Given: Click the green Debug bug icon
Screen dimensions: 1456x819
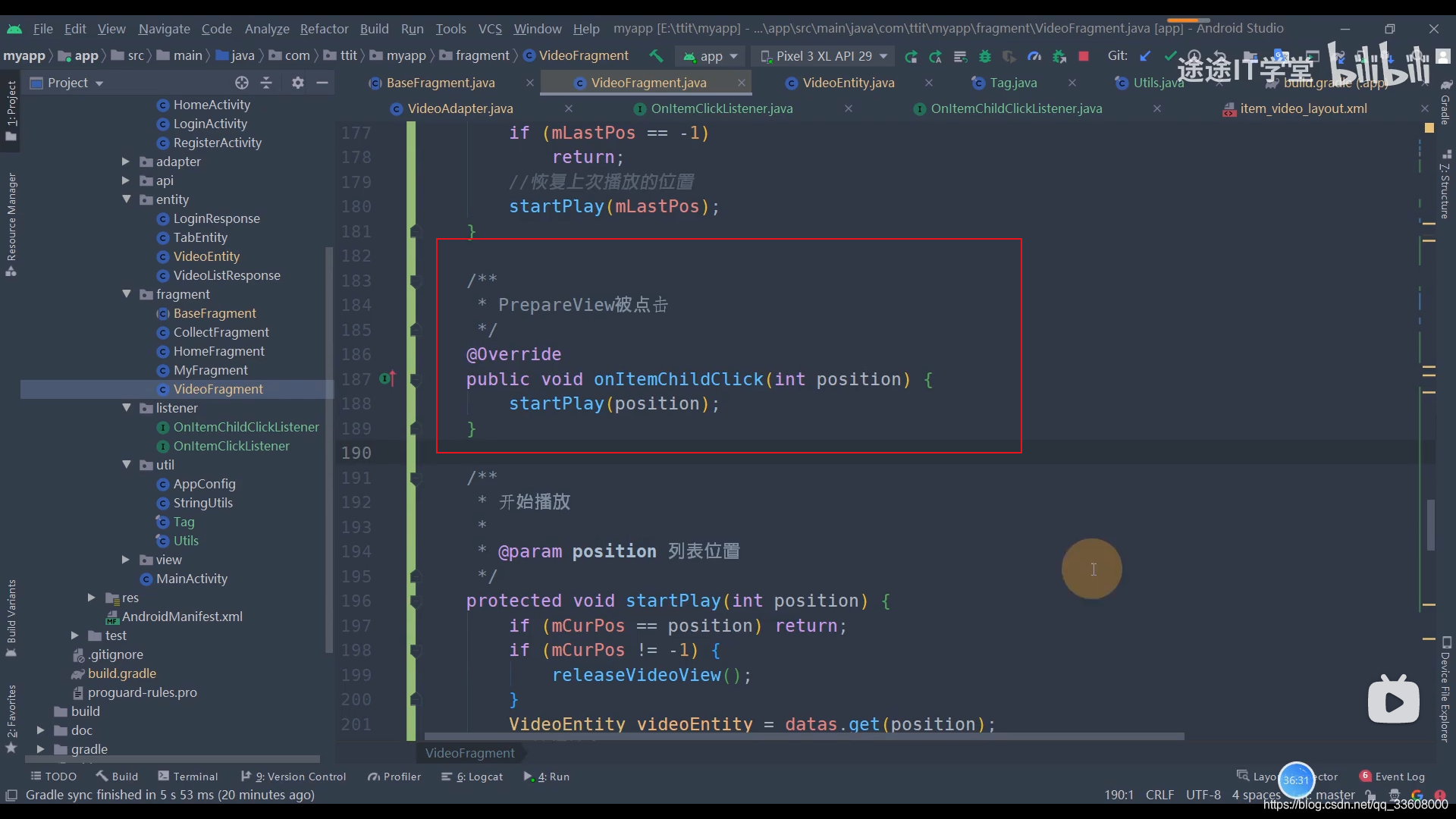Looking at the screenshot, I should [985, 56].
